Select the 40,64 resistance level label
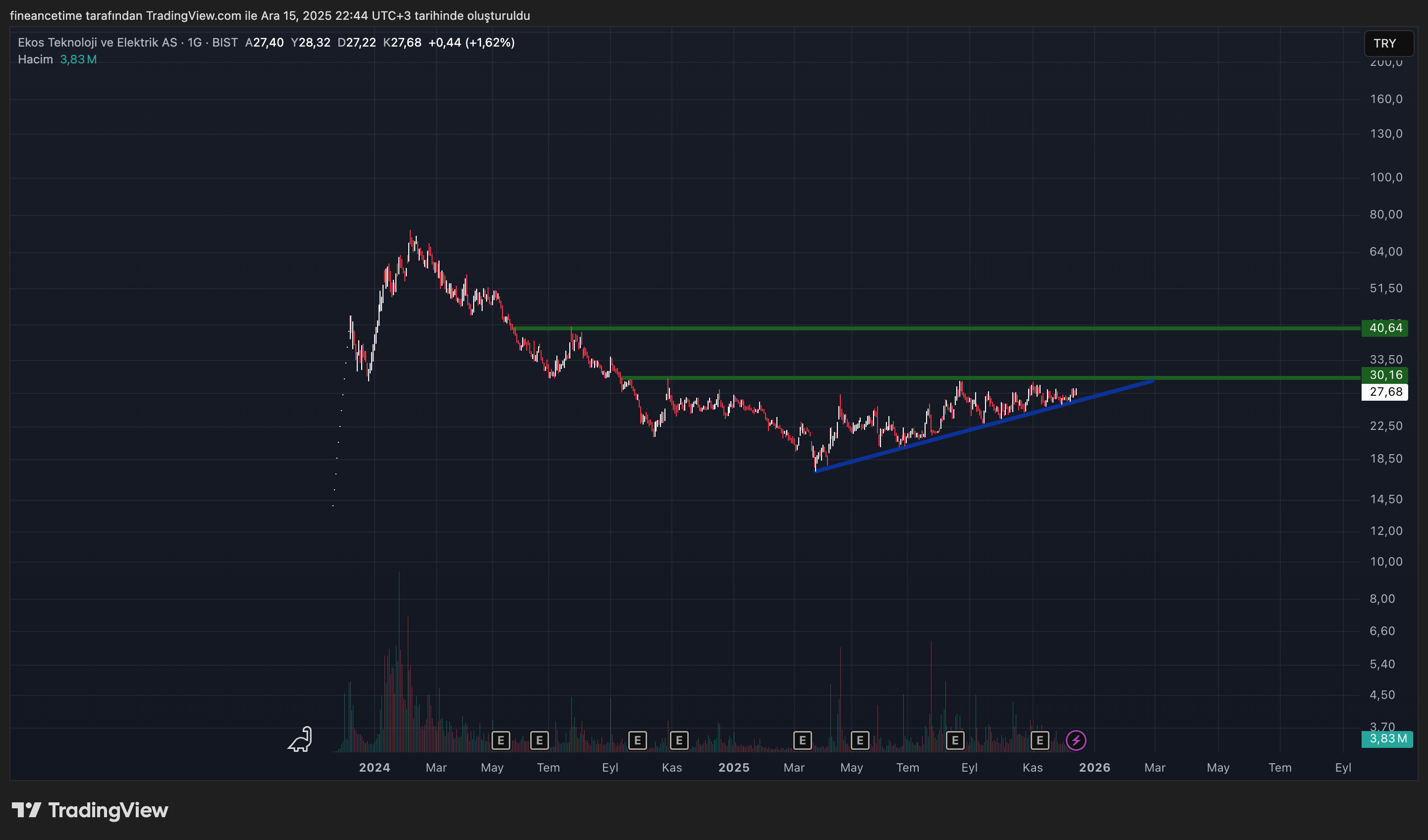 click(x=1386, y=328)
